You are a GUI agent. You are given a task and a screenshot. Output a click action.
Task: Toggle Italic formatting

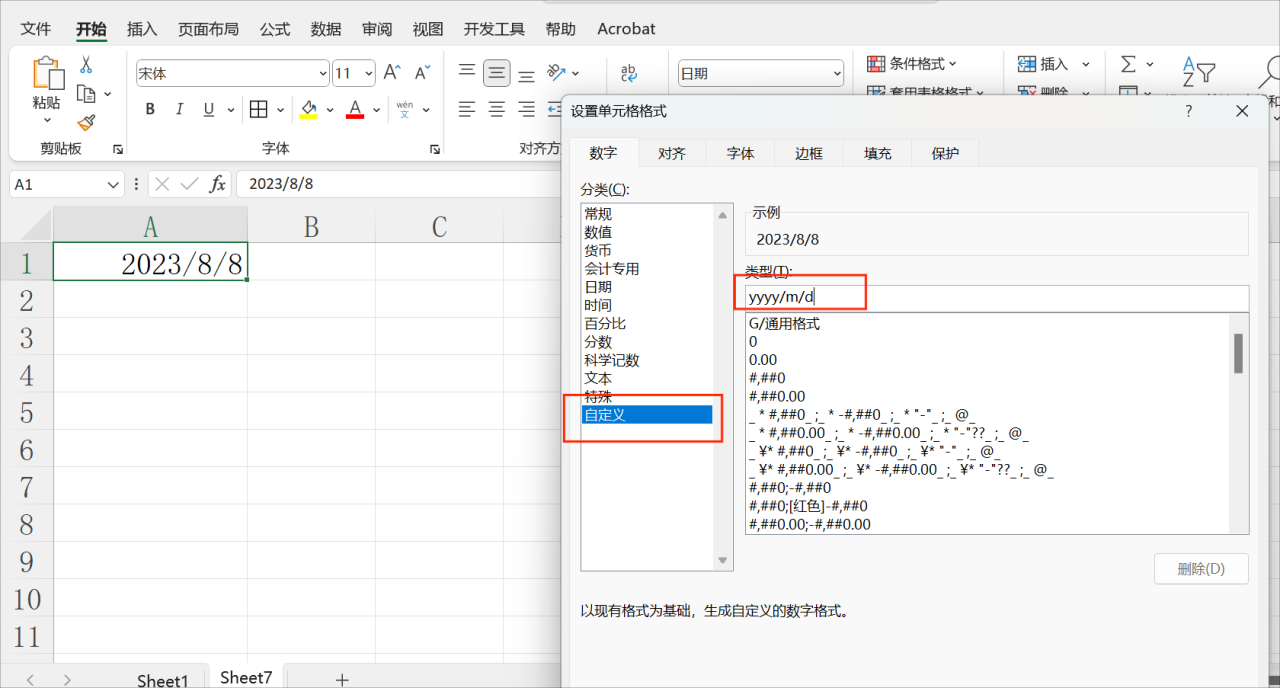tap(180, 109)
